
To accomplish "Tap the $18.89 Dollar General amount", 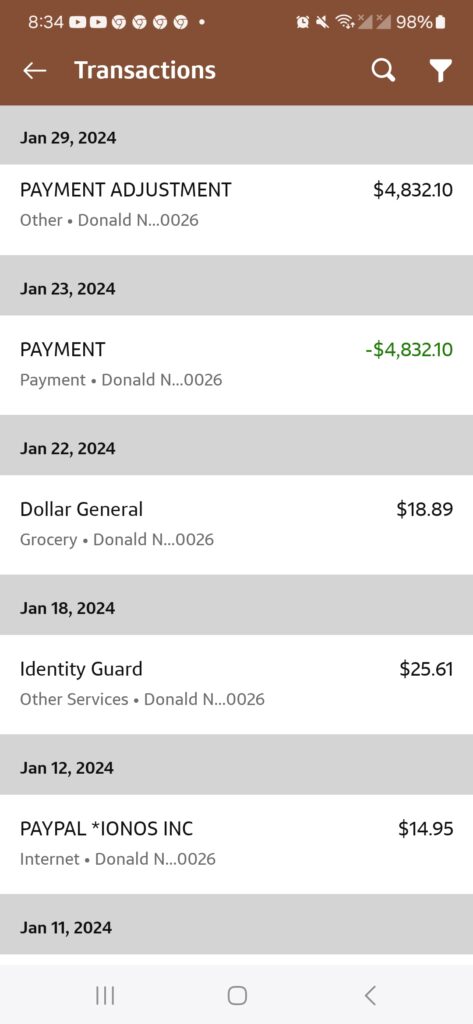I will 425,509.
